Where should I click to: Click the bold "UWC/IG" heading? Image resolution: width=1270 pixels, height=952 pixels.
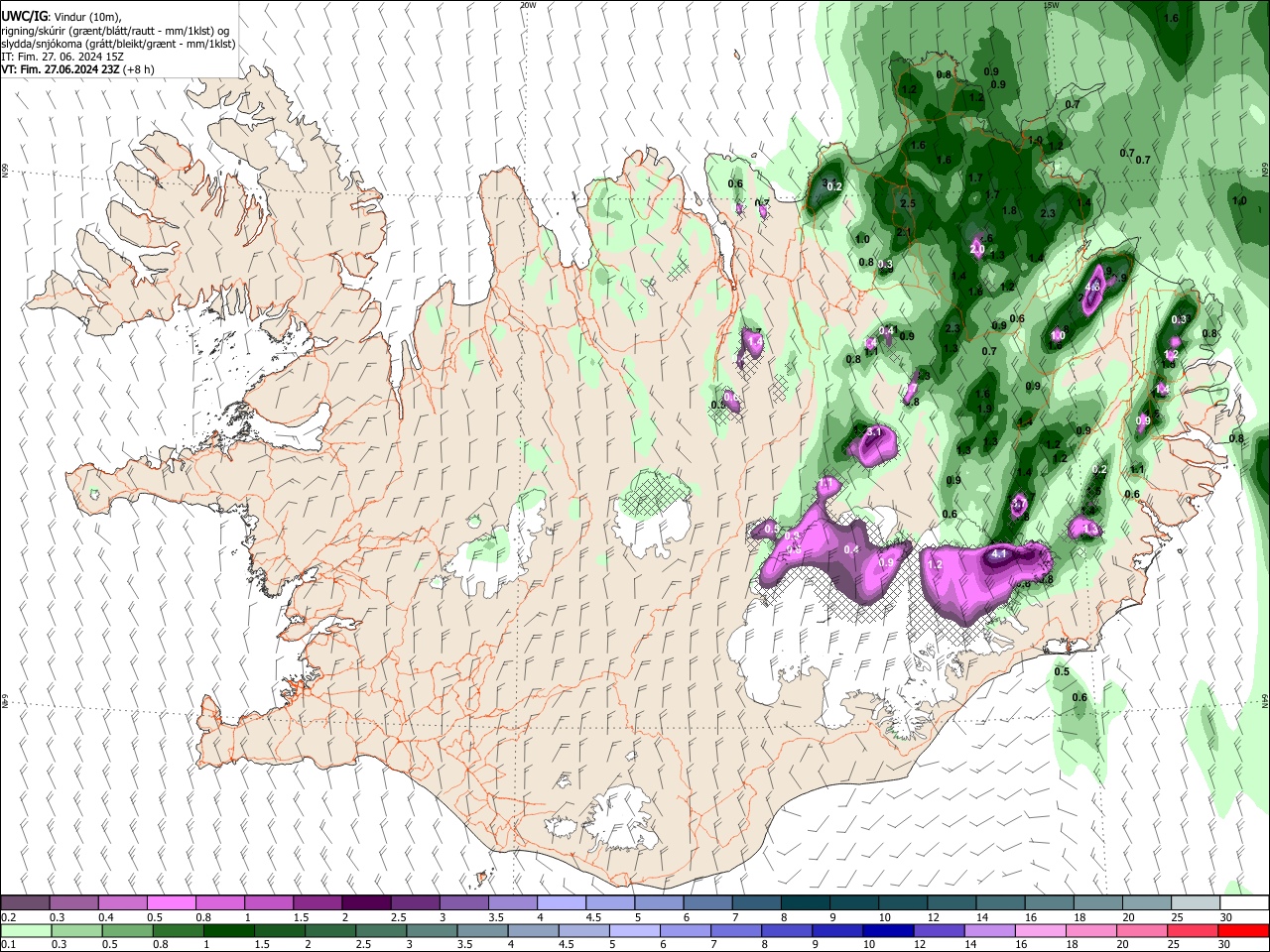(x=23, y=17)
